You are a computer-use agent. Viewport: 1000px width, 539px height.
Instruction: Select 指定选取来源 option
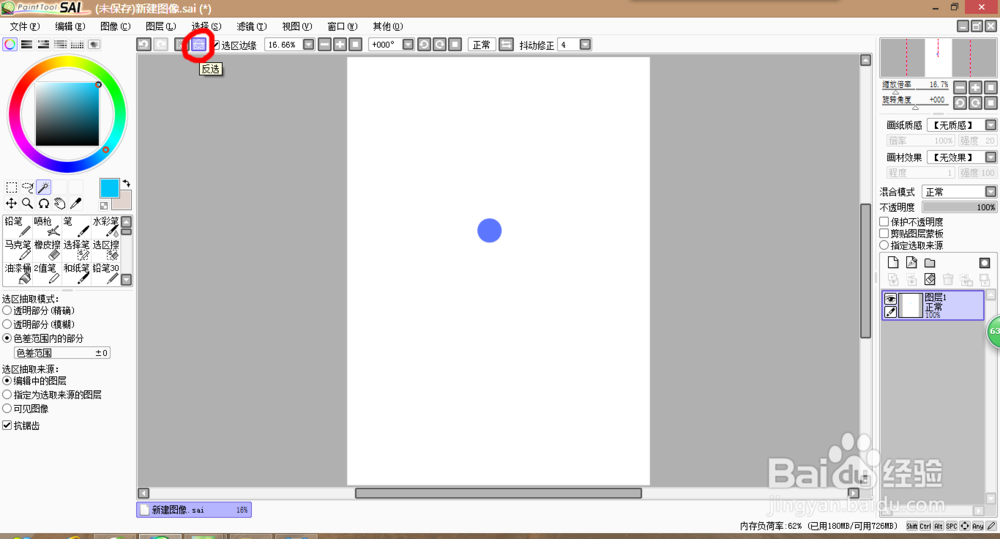click(884, 245)
